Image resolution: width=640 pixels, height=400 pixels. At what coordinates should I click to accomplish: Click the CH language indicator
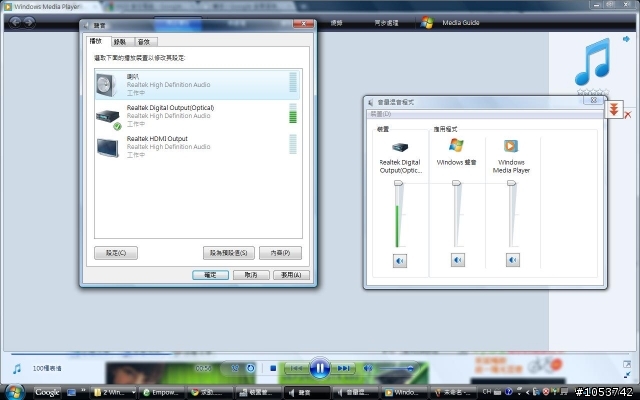pos(487,391)
